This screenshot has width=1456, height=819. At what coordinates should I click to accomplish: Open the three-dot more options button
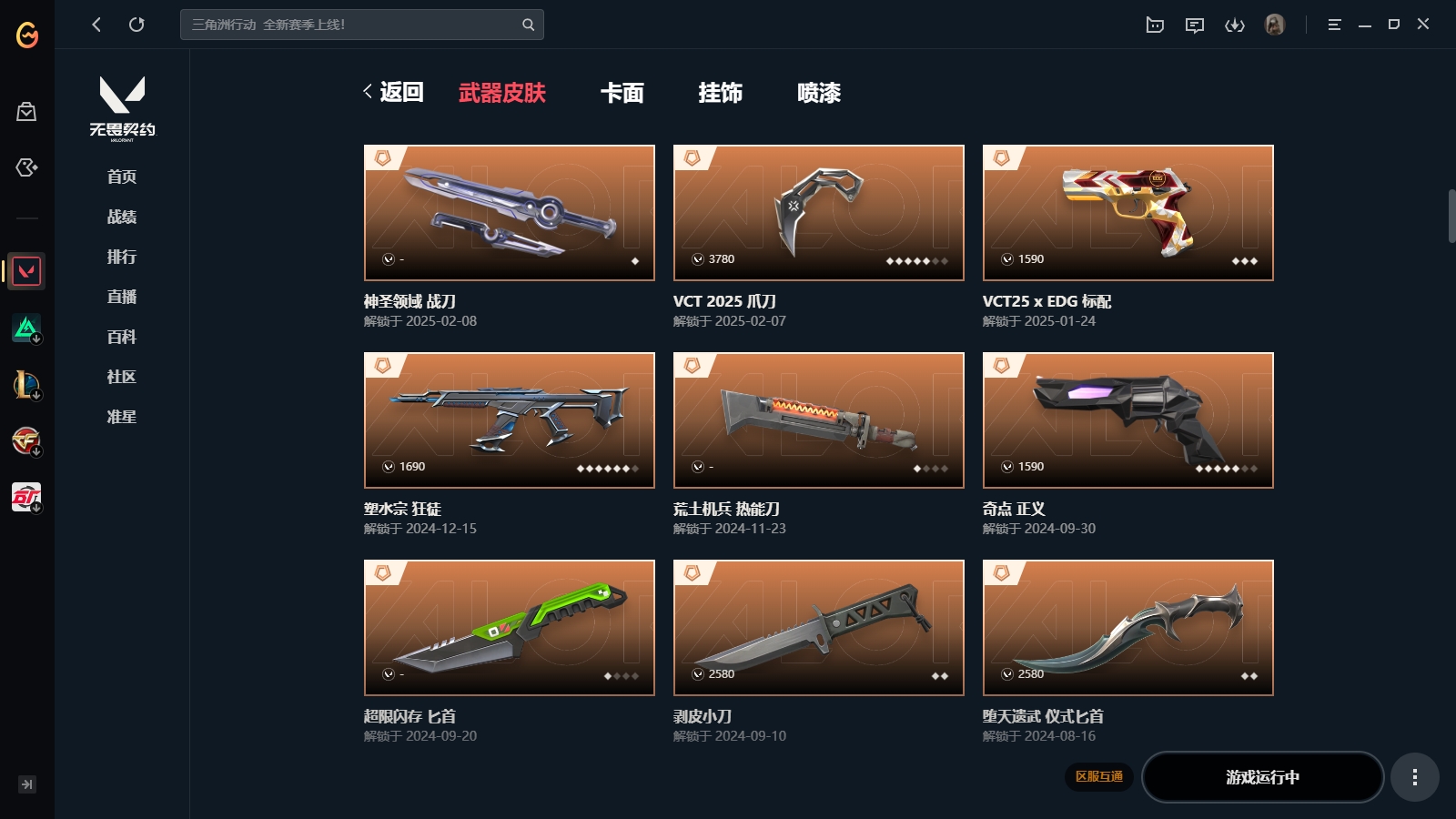pyautogui.click(x=1414, y=777)
